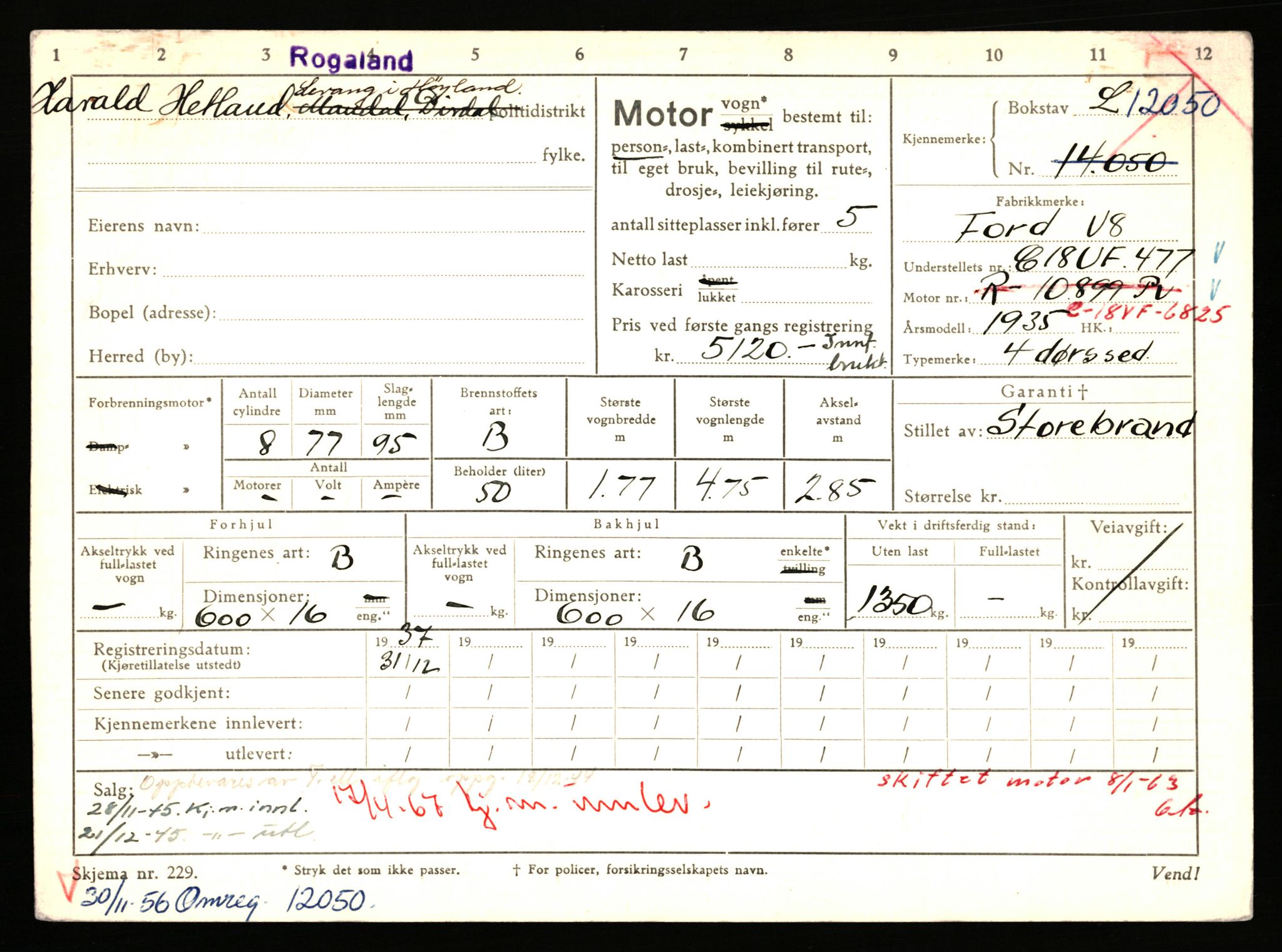Image resolution: width=1282 pixels, height=952 pixels.
Task: Click the red note dated 14/4-67
Action: (521, 806)
